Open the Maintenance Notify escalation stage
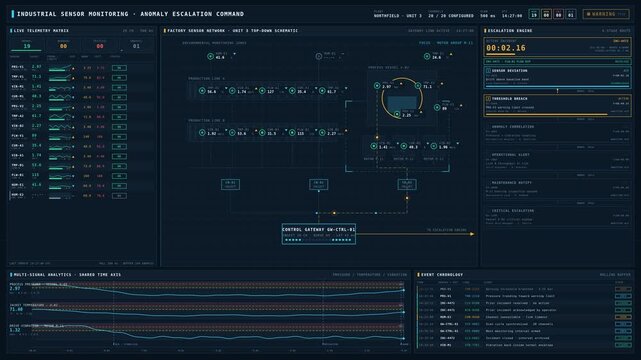The width and height of the screenshot is (641, 360). [557, 190]
